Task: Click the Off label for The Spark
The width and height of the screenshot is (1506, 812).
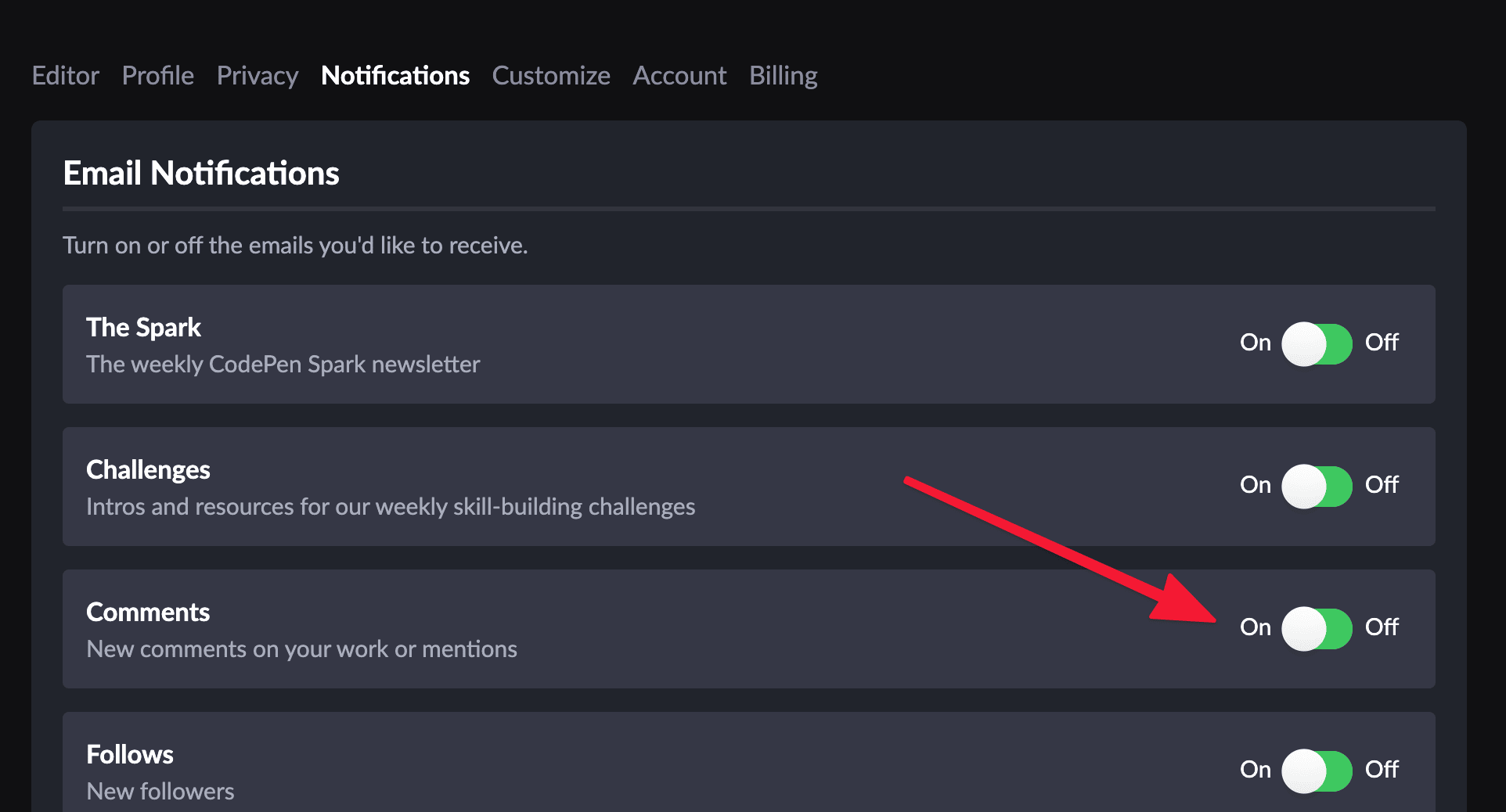Action: coord(1382,343)
